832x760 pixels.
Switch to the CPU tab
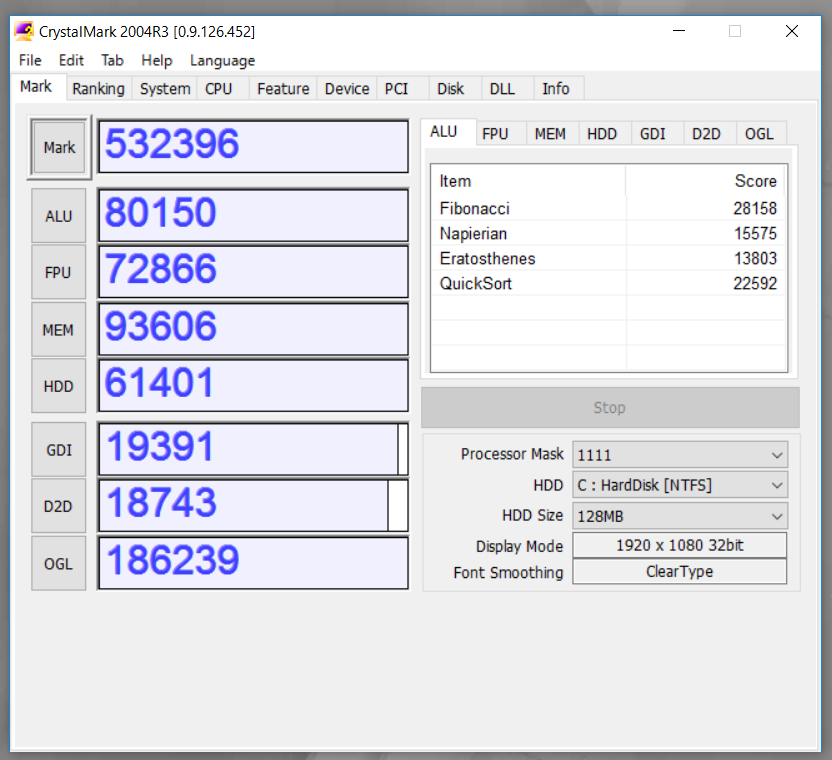[x=219, y=89]
